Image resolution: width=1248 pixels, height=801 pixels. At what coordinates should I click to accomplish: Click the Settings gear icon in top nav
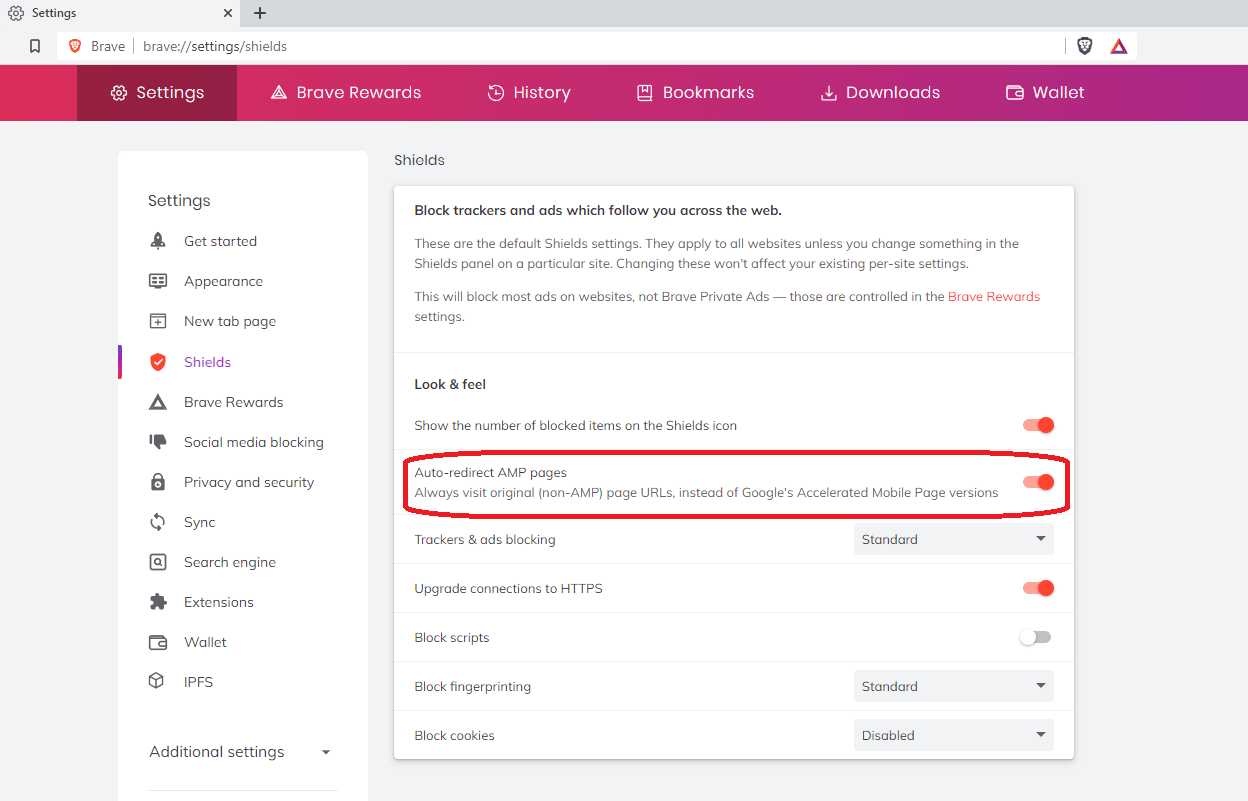119,93
